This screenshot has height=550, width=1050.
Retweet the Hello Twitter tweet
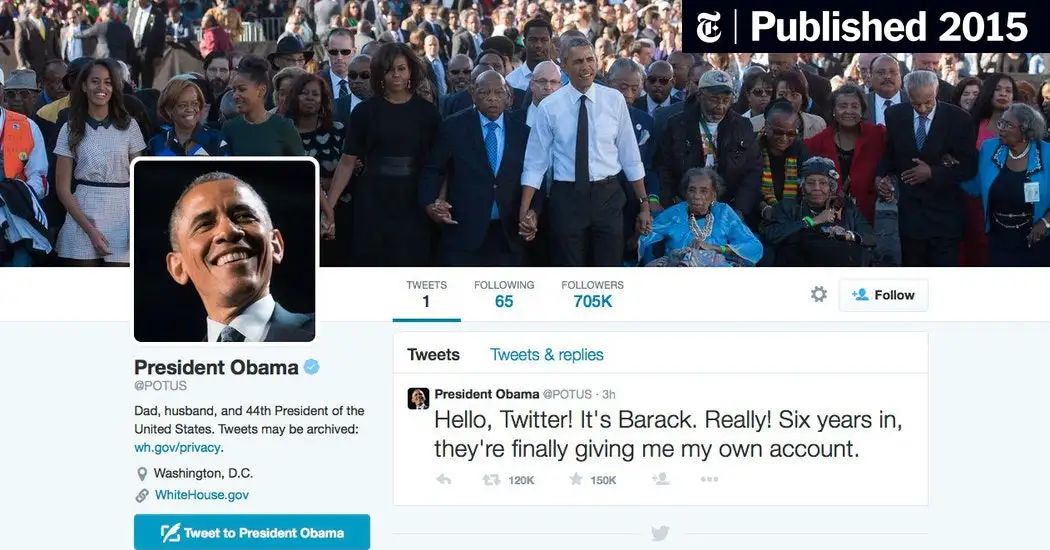coord(492,480)
